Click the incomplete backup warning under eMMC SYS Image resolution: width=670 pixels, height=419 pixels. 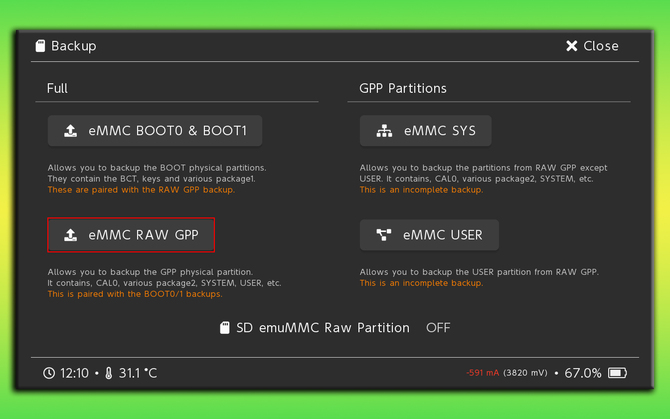click(x=421, y=190)
